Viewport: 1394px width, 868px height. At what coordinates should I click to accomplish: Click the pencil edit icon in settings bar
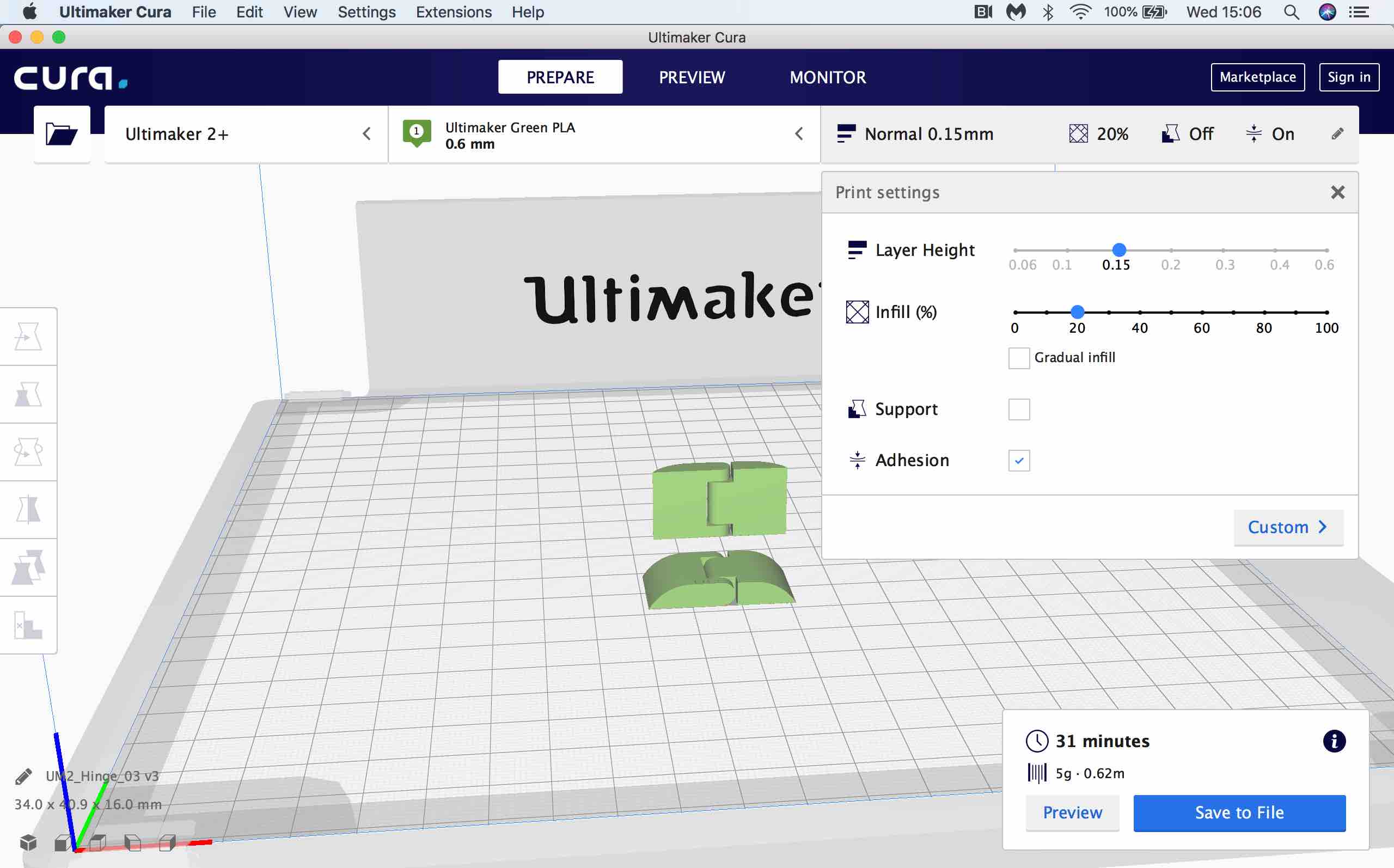[x=1337, y=134]
